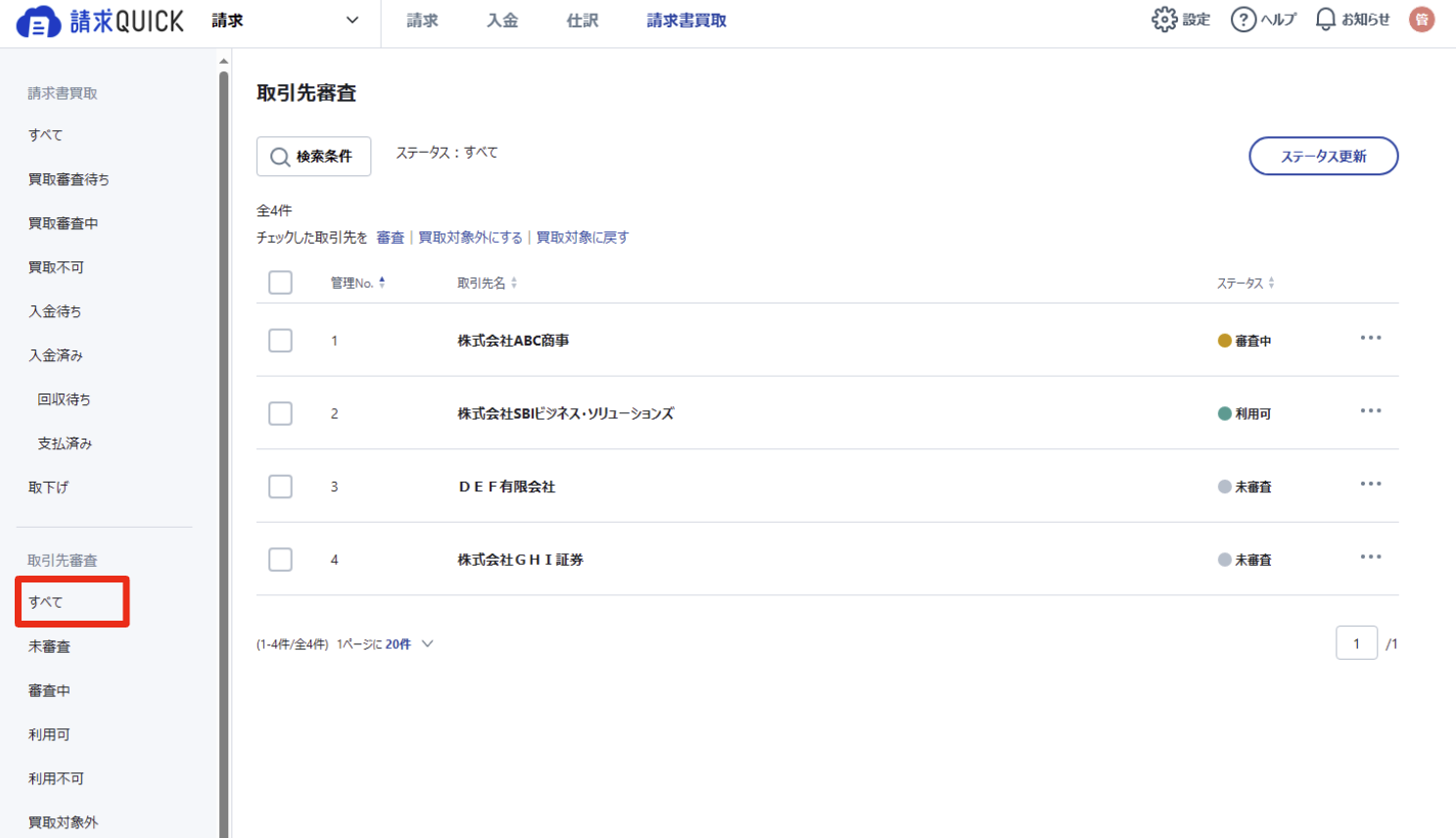Click the page number input field

[1356, 643]
